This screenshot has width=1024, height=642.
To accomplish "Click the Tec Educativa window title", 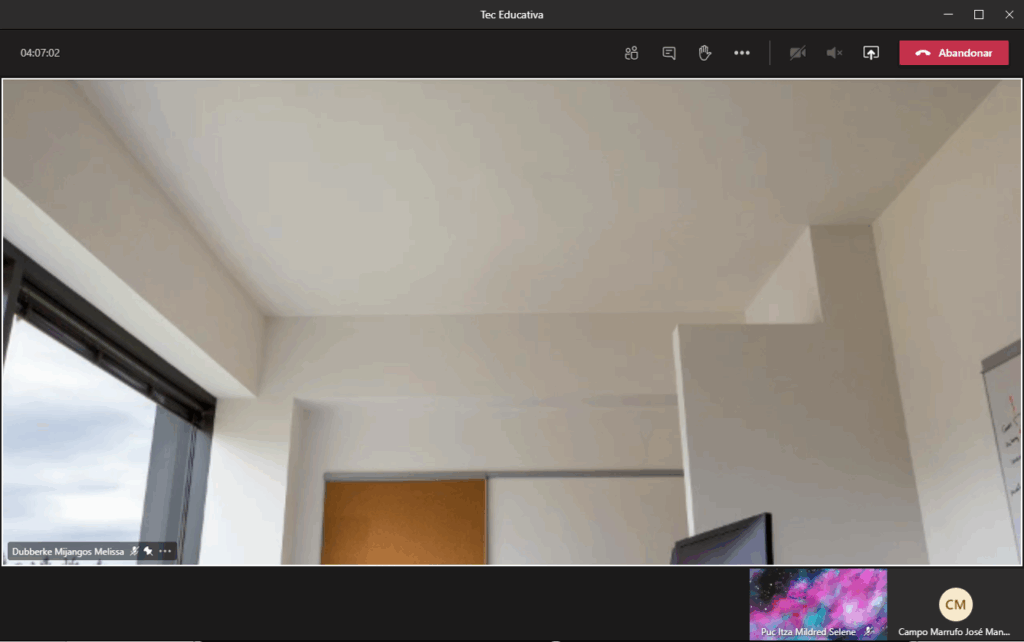I will click(x=512, y=14).
